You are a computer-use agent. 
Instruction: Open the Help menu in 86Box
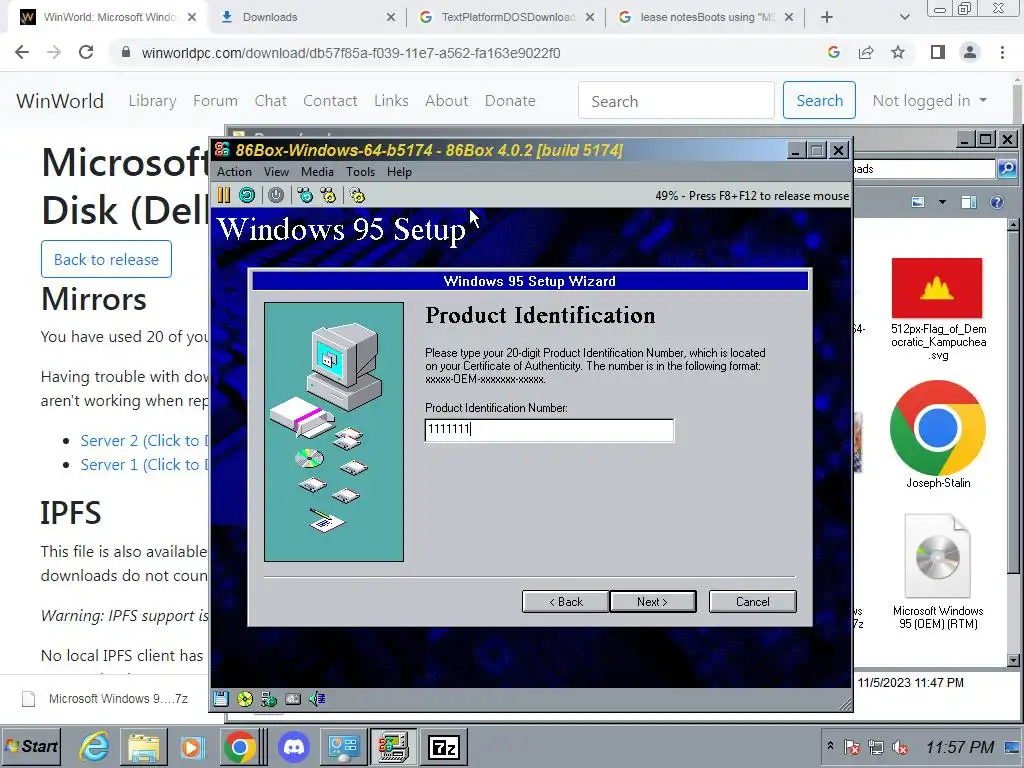click(399, 172)
